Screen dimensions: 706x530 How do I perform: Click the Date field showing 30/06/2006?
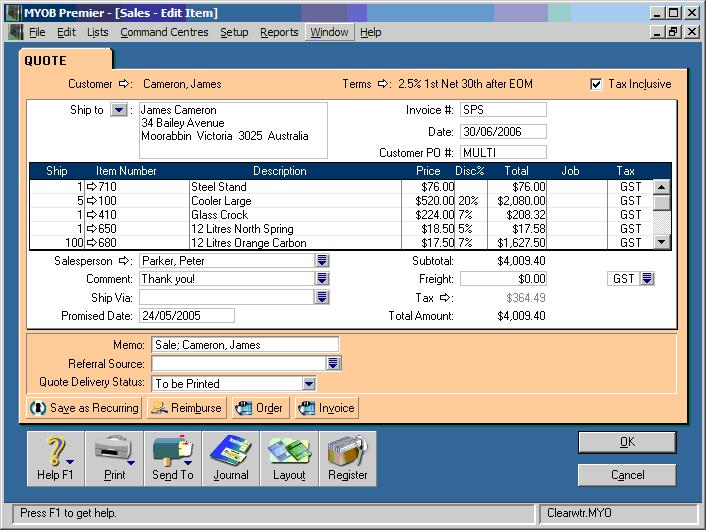pyautogui.click(x=503, y=131)
